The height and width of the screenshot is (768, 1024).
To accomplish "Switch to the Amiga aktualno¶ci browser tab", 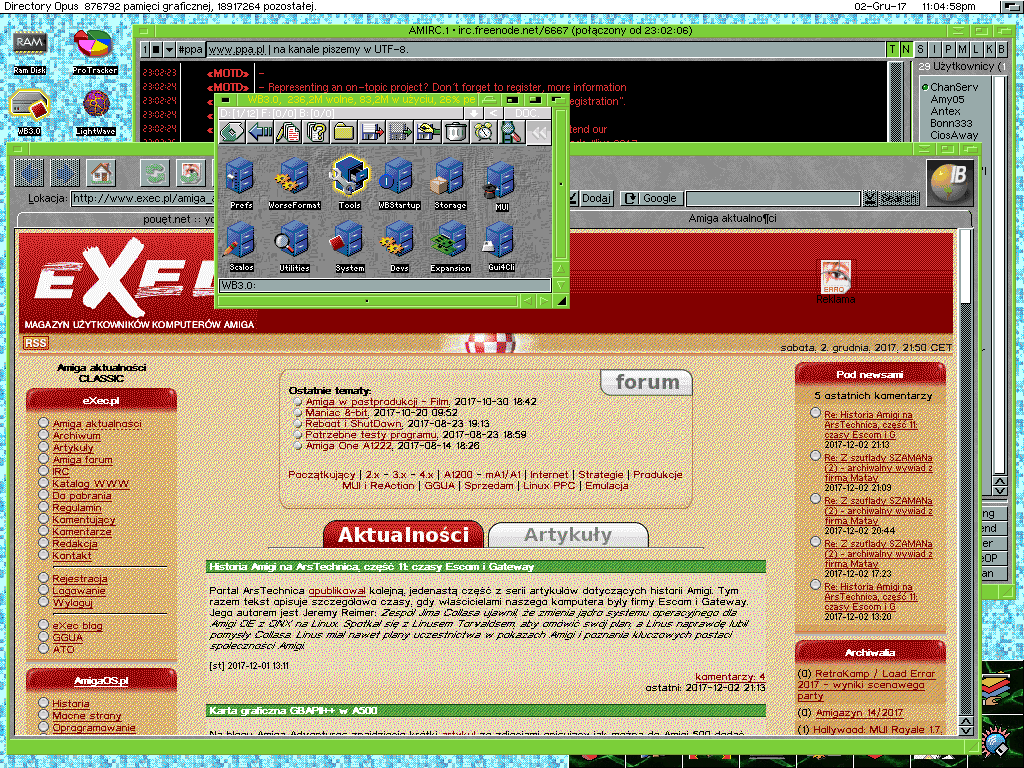I will [732, 219].
